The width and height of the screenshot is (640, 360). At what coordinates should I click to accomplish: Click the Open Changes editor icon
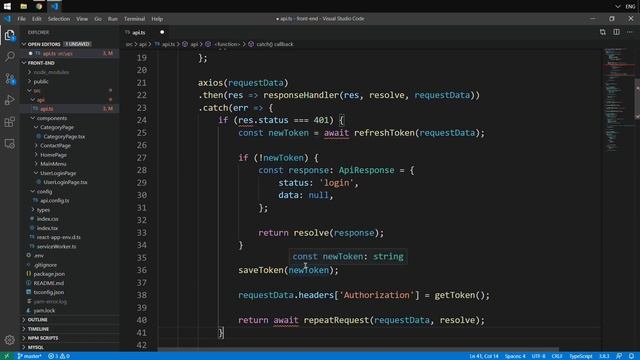click(602, 32)
